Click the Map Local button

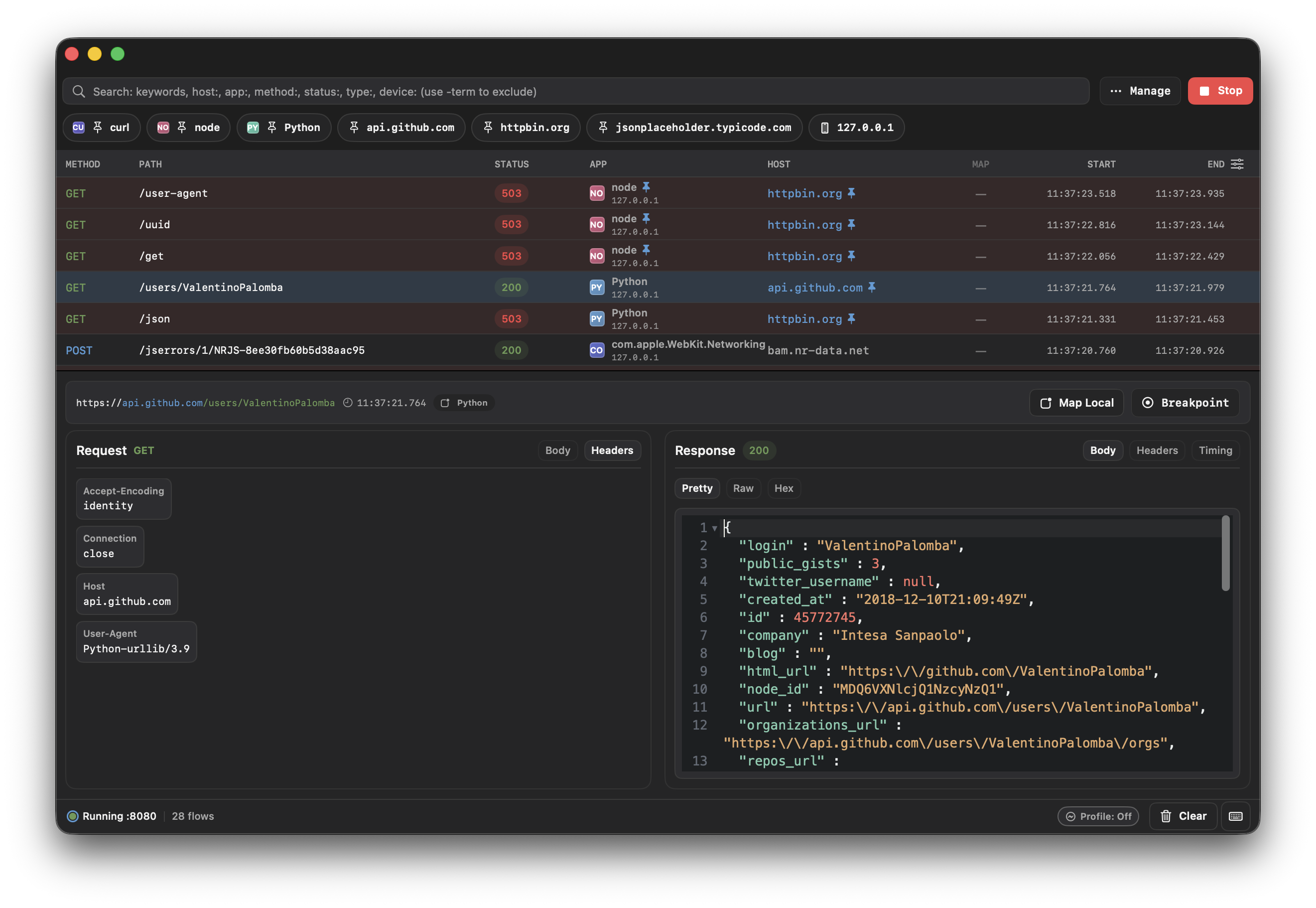coord(1076,403)
